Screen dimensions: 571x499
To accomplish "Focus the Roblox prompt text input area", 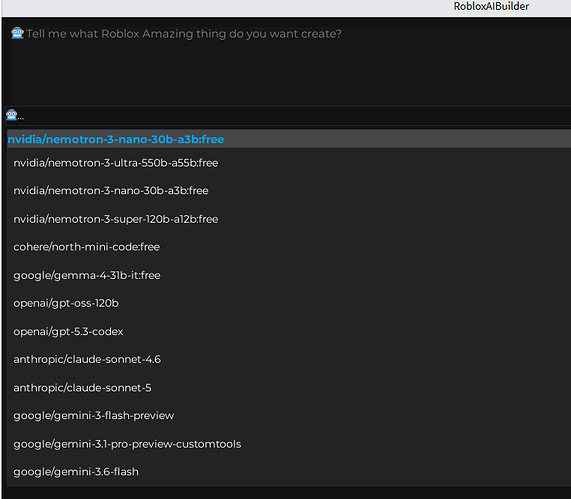I will point(291,66).
